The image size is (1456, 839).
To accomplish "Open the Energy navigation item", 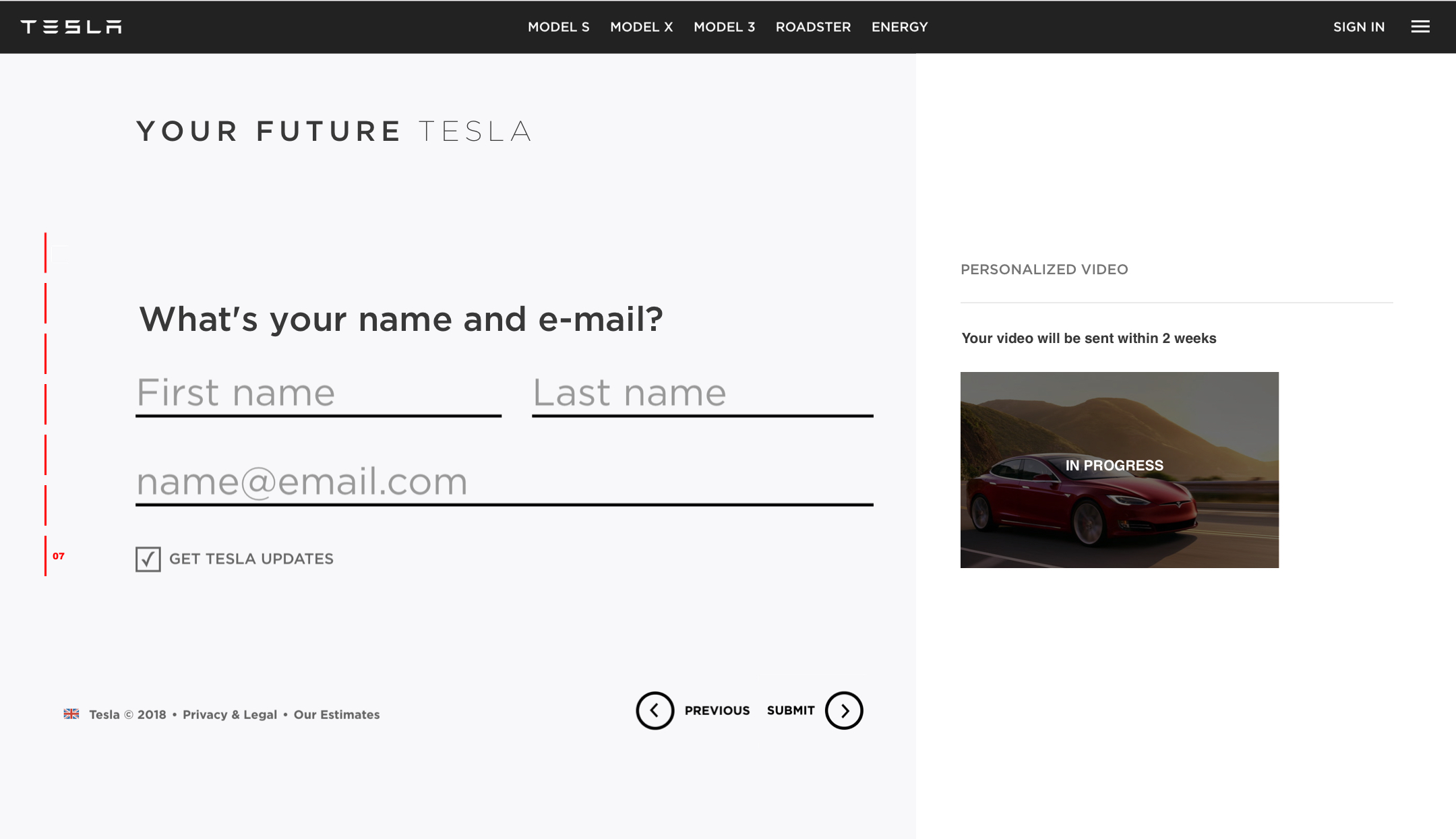I will tap(899, 27).
